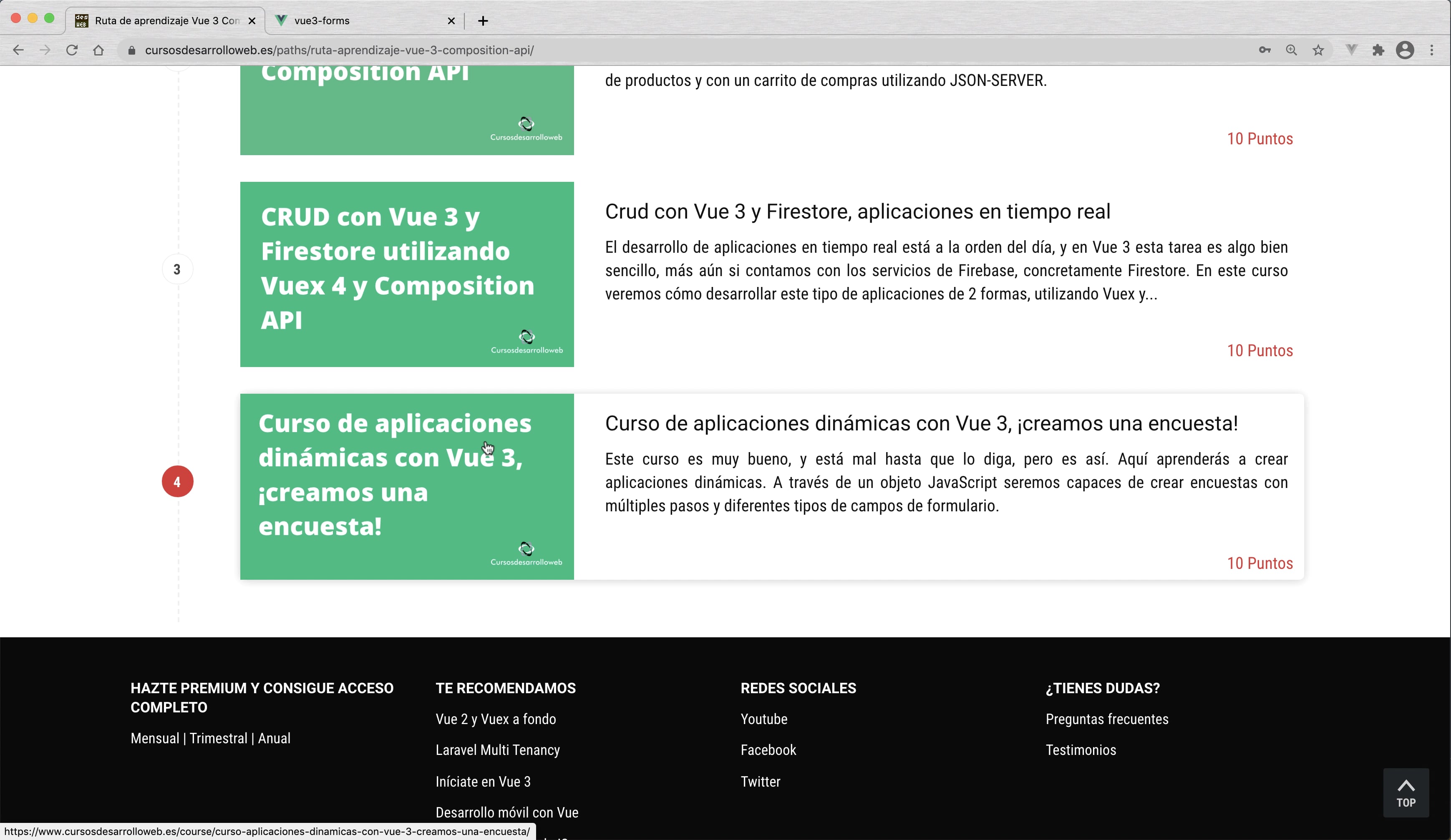
Task: Open the saved passwords key icon
Action: click(x=1265, y=50)
